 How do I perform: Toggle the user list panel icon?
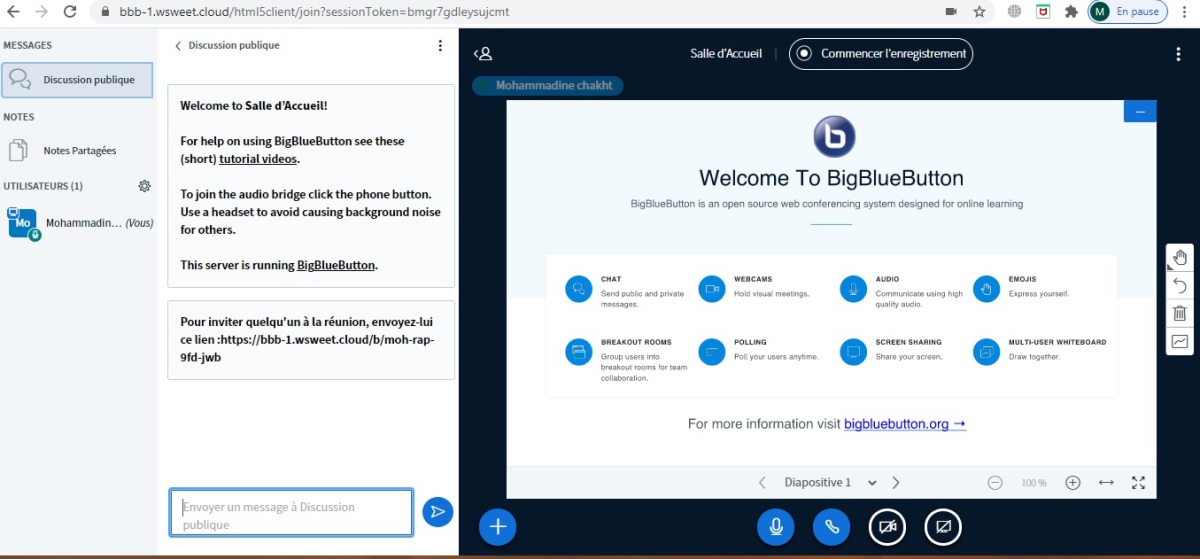coord(483,54)
